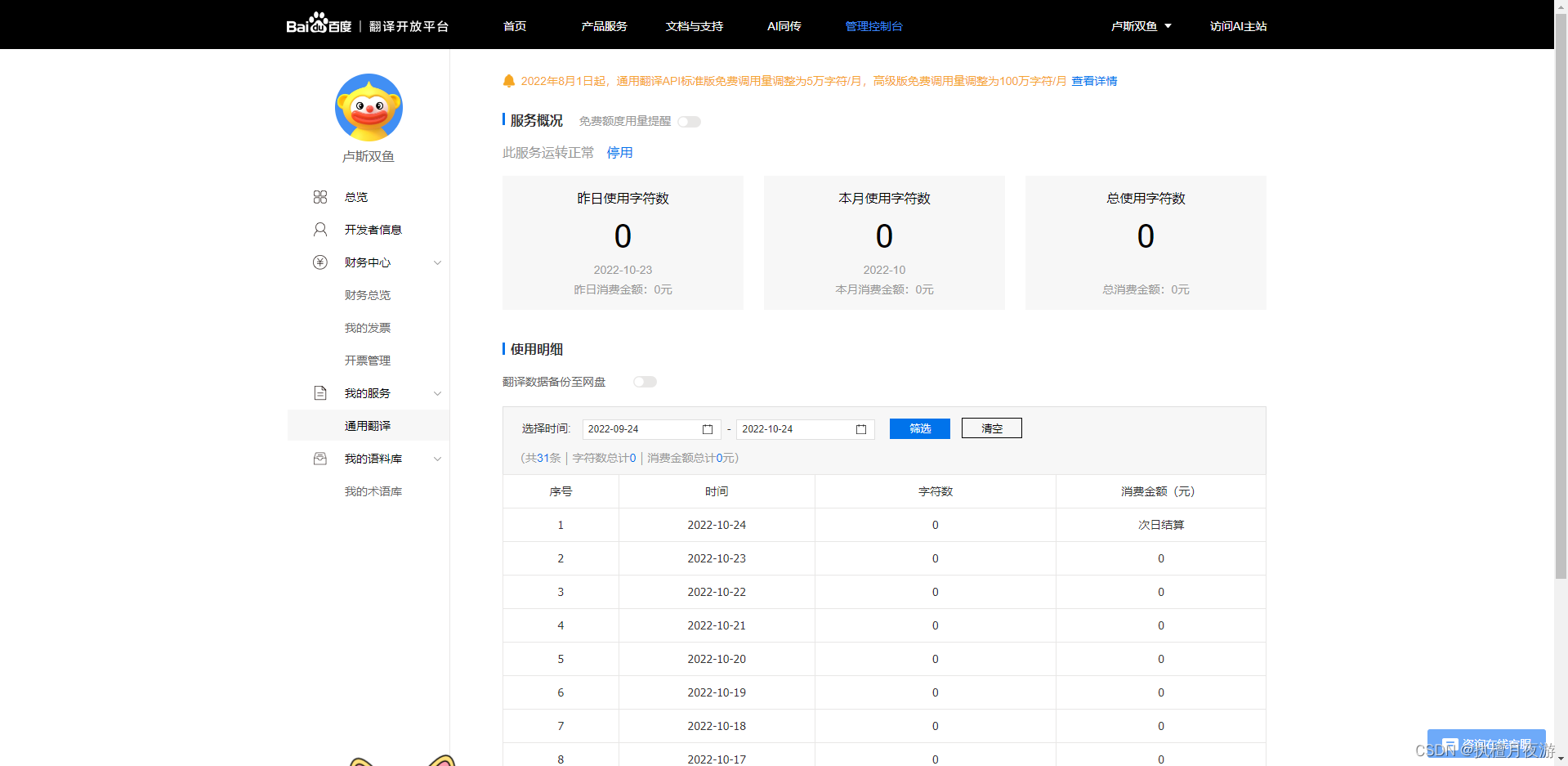Click the 消费金额（元） column header

[x=1160, y=491]
